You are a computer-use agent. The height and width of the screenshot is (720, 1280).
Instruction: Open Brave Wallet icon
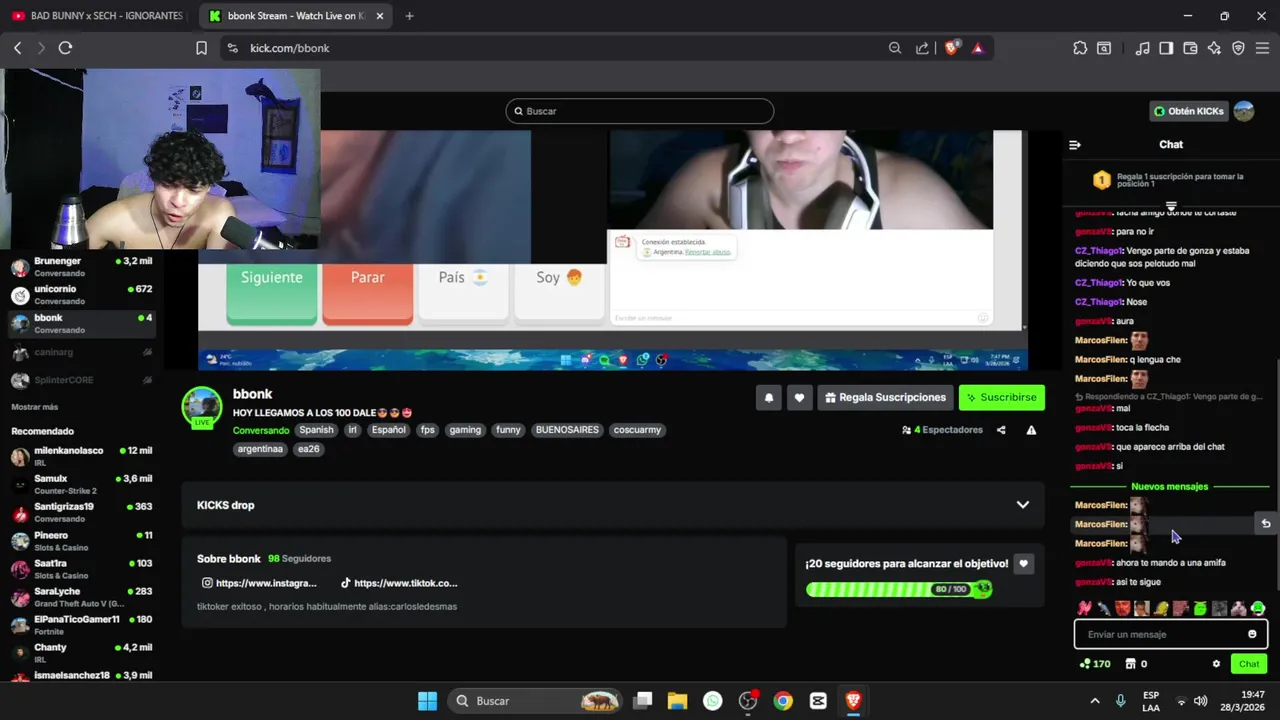[1190, 48]
